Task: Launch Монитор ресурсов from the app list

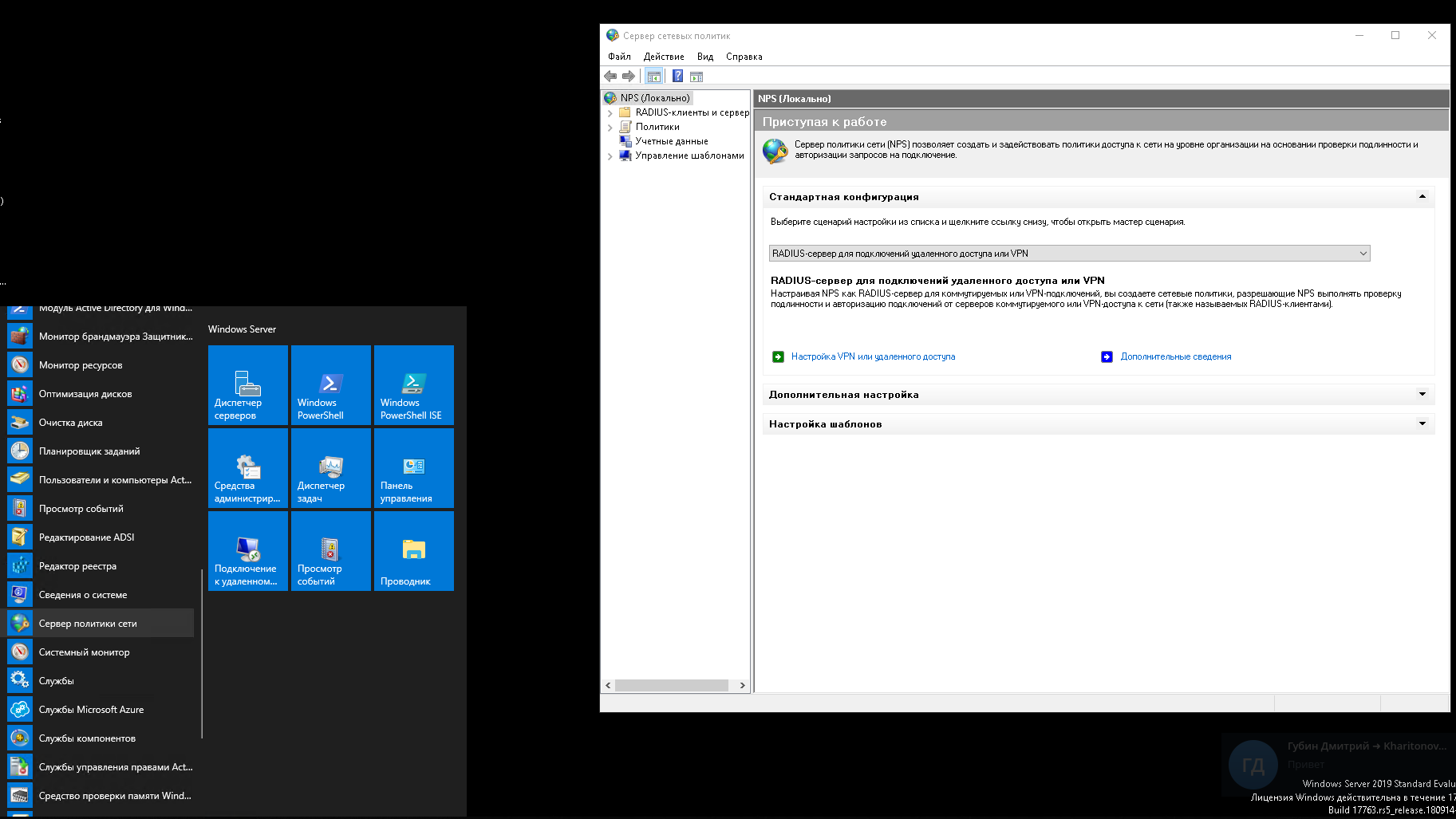Action: [100, 365]
